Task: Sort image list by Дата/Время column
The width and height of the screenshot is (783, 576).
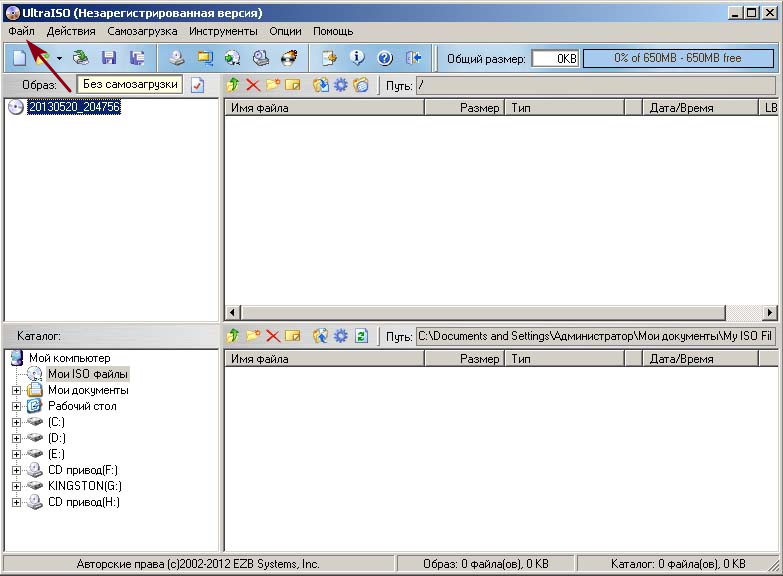Action: pos(700,107)
